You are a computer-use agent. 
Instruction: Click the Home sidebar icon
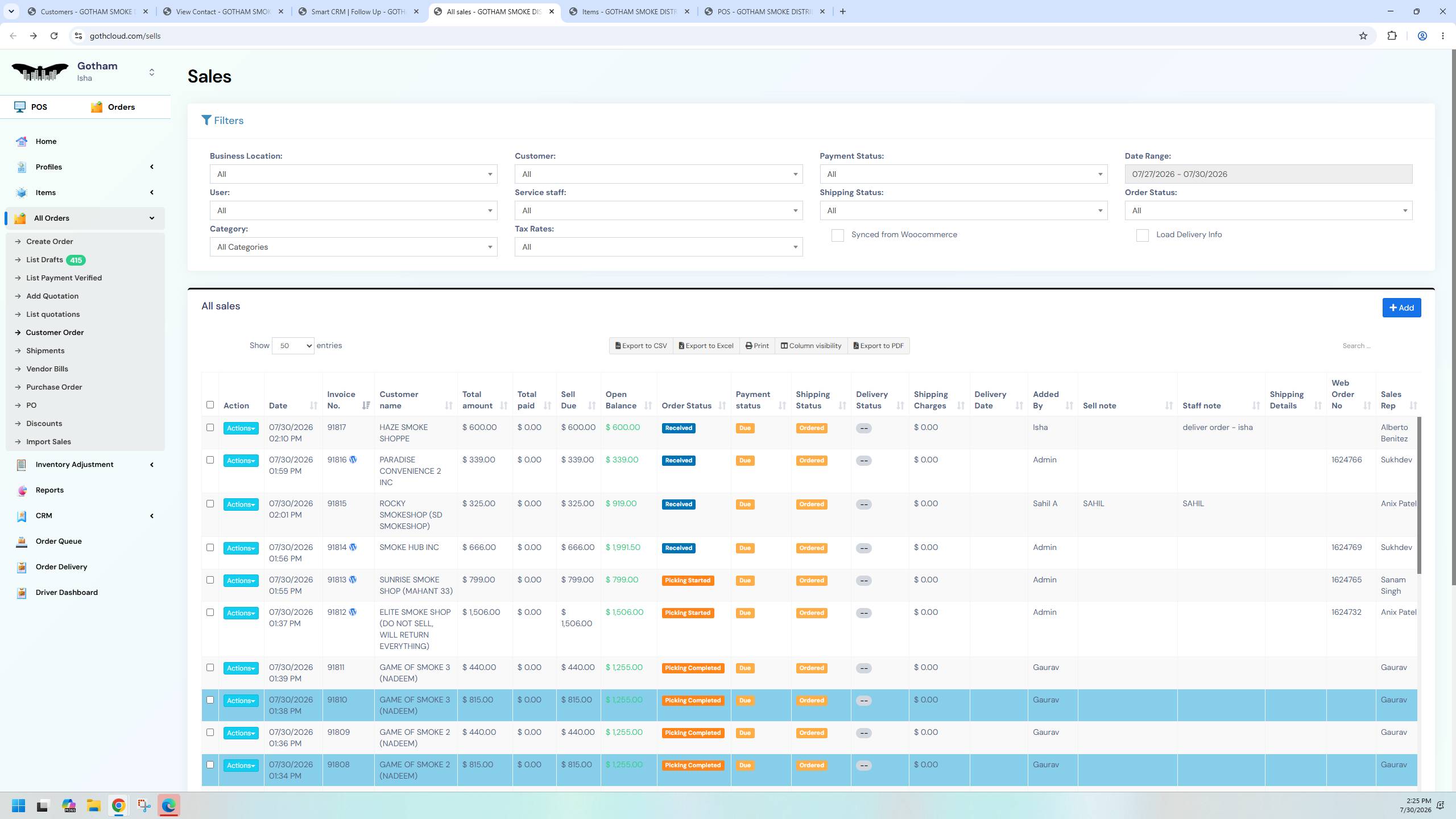pos(22,142)
